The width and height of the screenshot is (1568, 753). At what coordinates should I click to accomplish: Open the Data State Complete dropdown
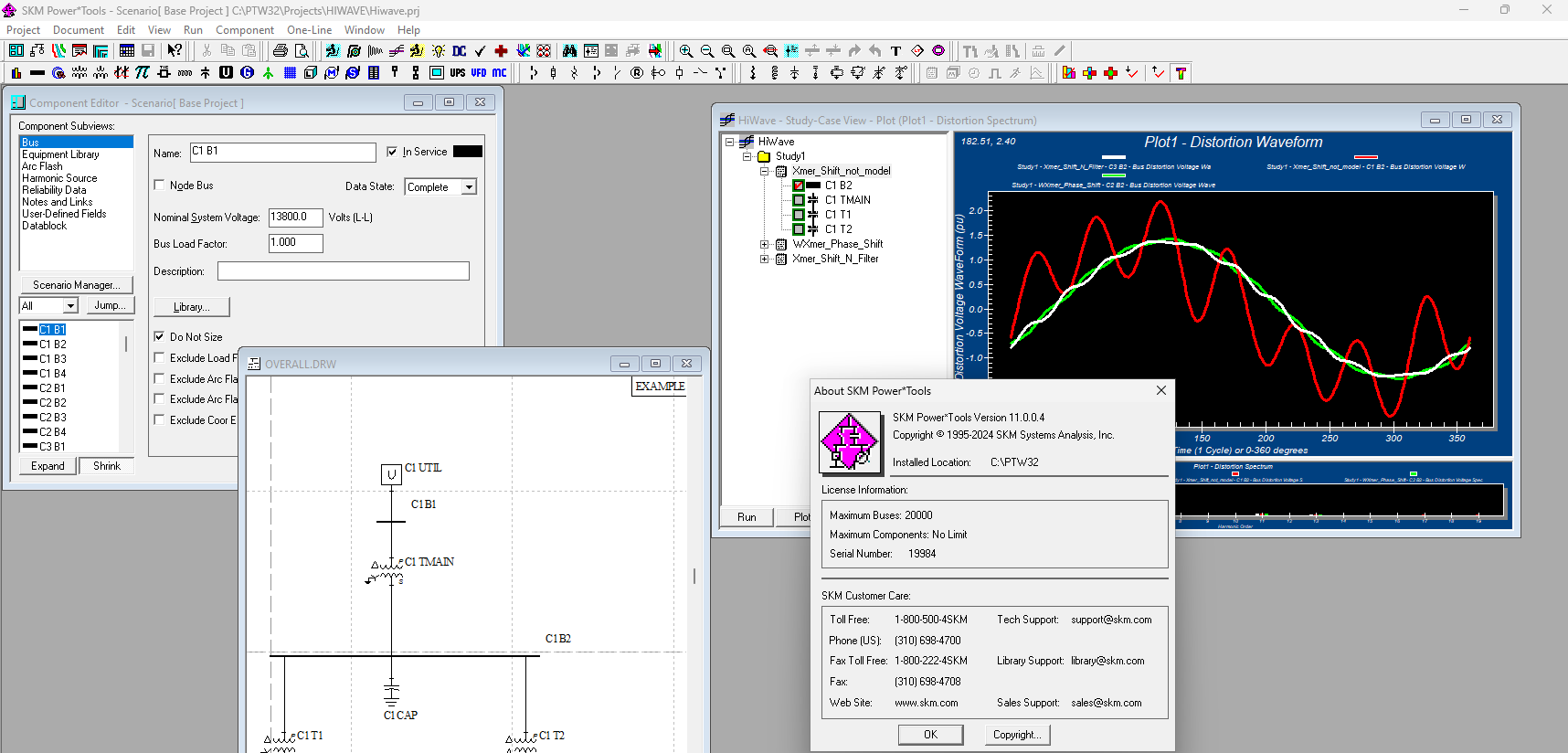470,187
